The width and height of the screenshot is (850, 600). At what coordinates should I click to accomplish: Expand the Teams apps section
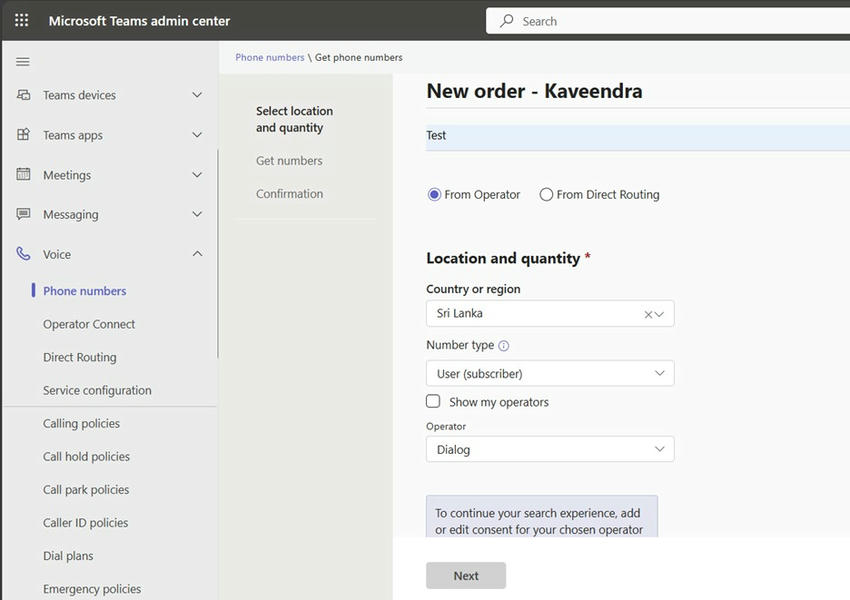coord(197,134)
